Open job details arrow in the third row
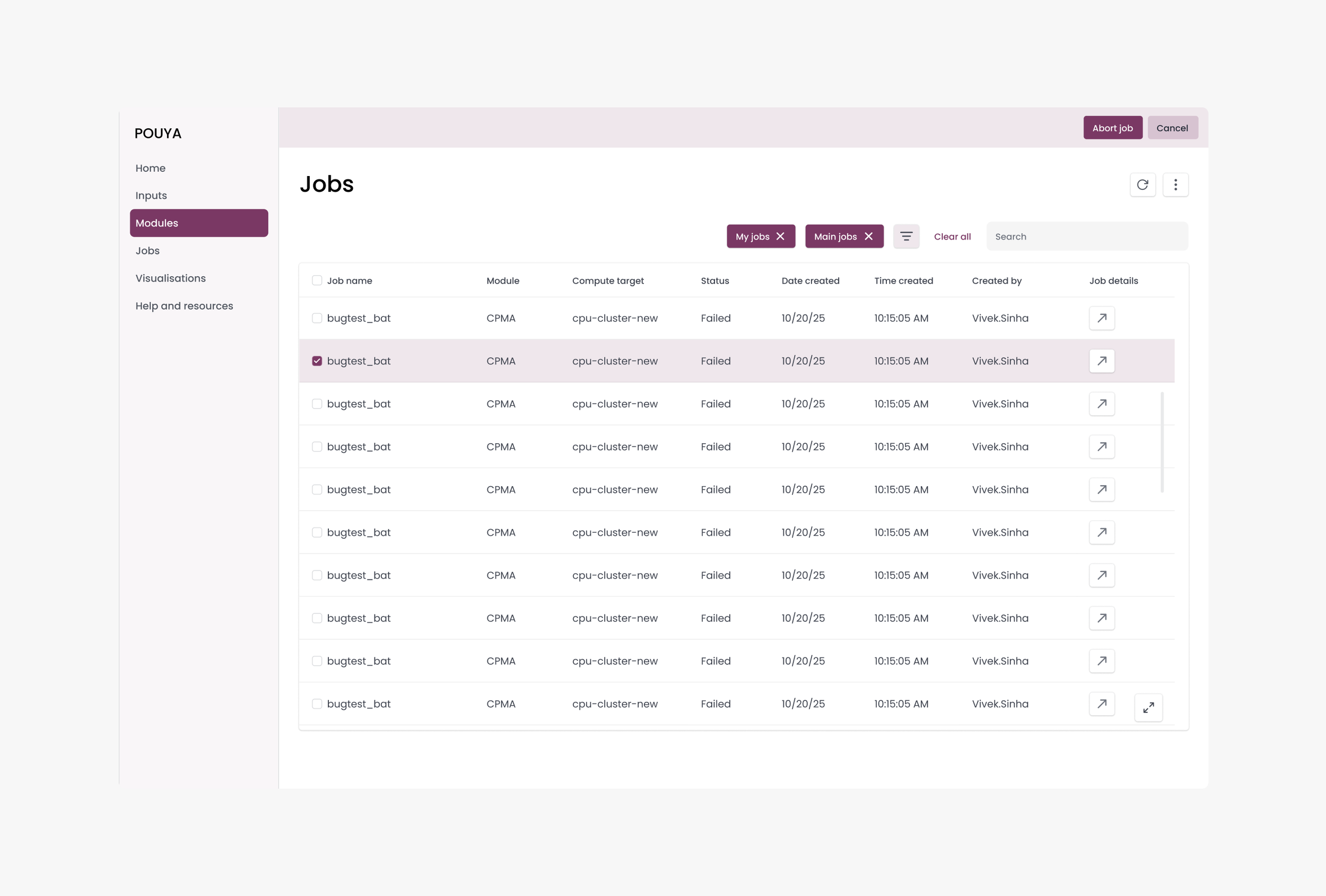1326x896 pixels. pos(1102,404)
